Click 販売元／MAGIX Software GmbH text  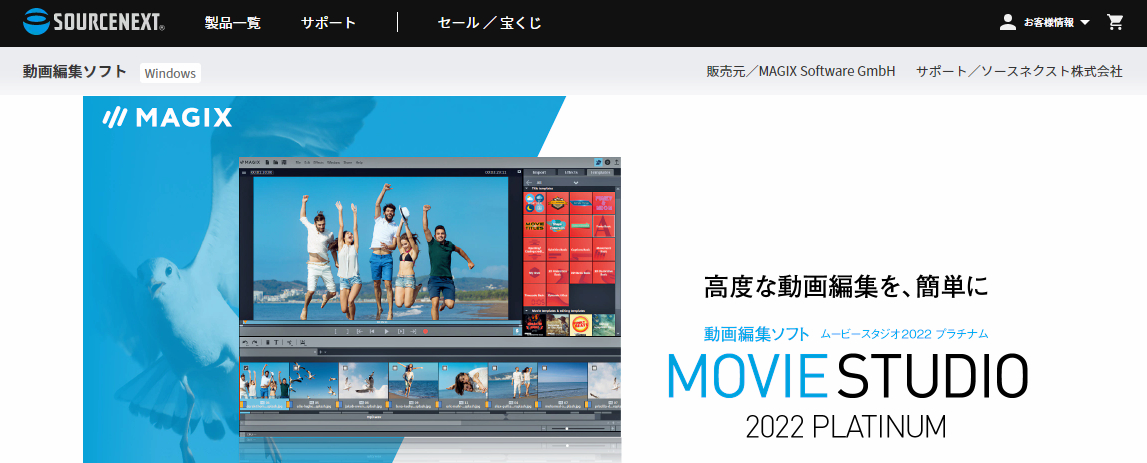(800, 72)
